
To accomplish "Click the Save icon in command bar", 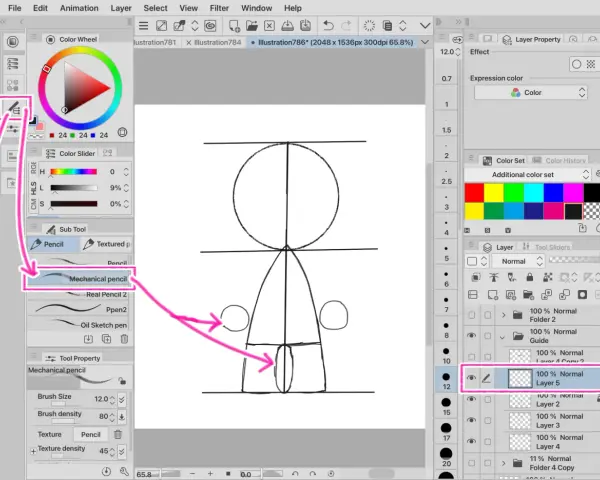I will point(287,26).
